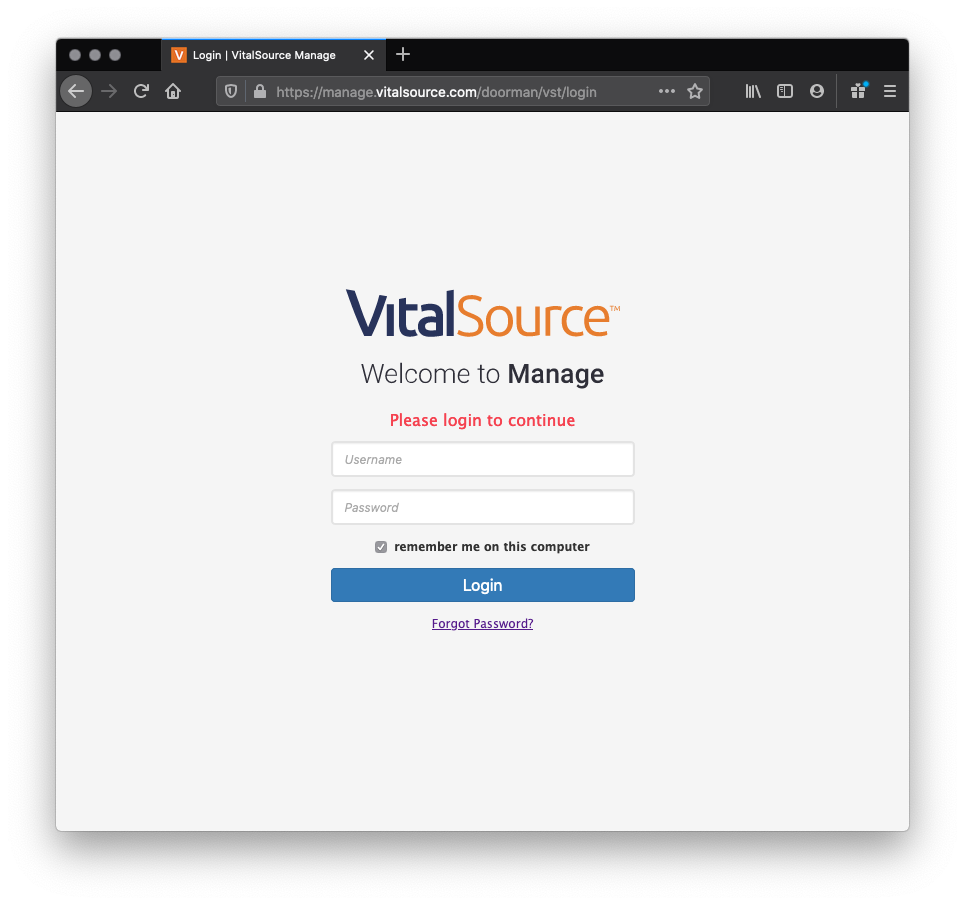Open a new tab with plus button

point(403,55)
